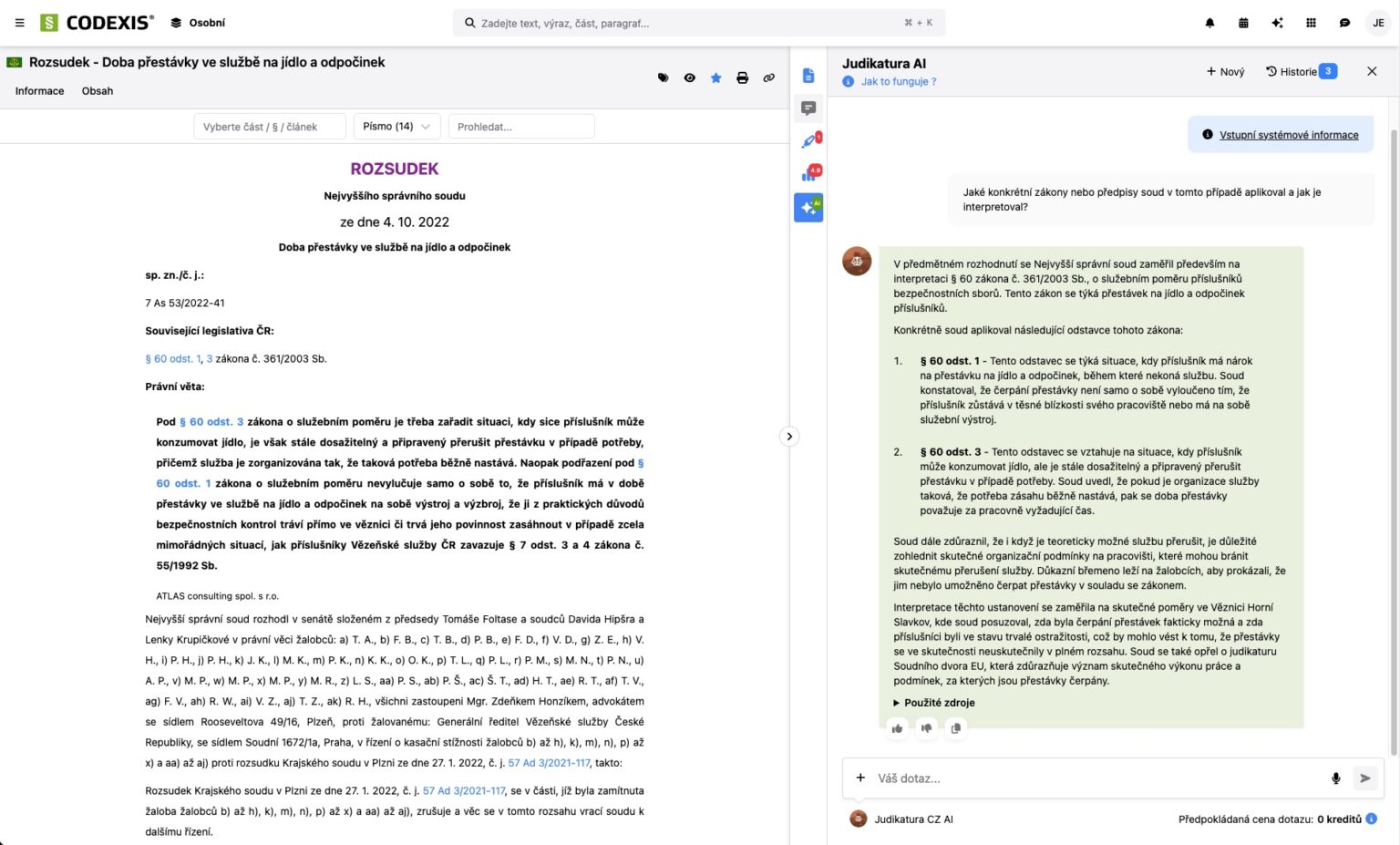The width and height of the screenshot is (1400, 845).
Task: Open the comments sidebar icon
Action: pyautogui.click(x=808, y=108)
